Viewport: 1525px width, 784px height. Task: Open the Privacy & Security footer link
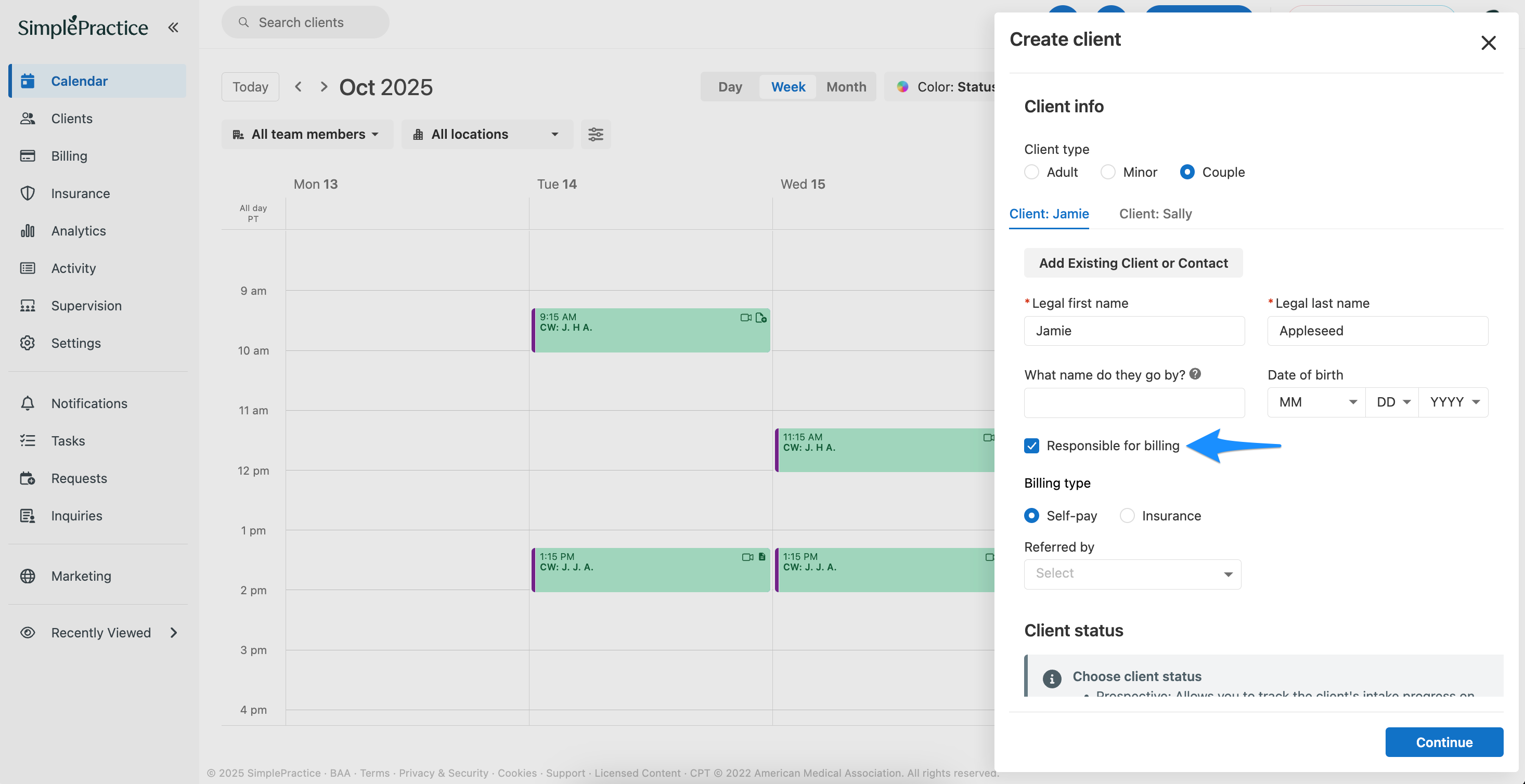click(444, 773)
